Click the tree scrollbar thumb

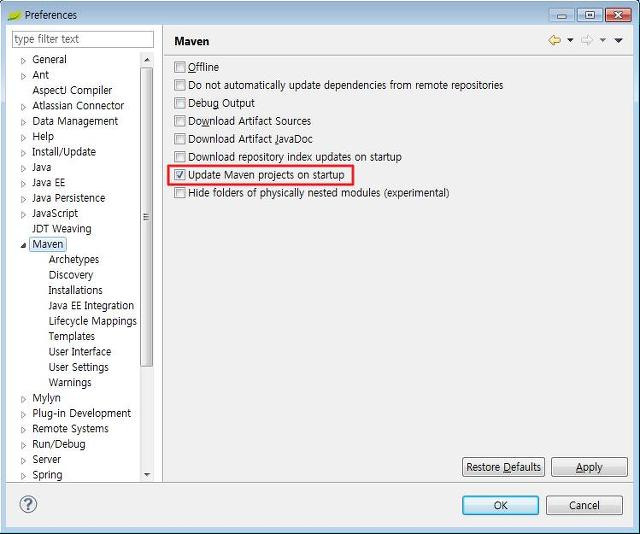point(147,217)
